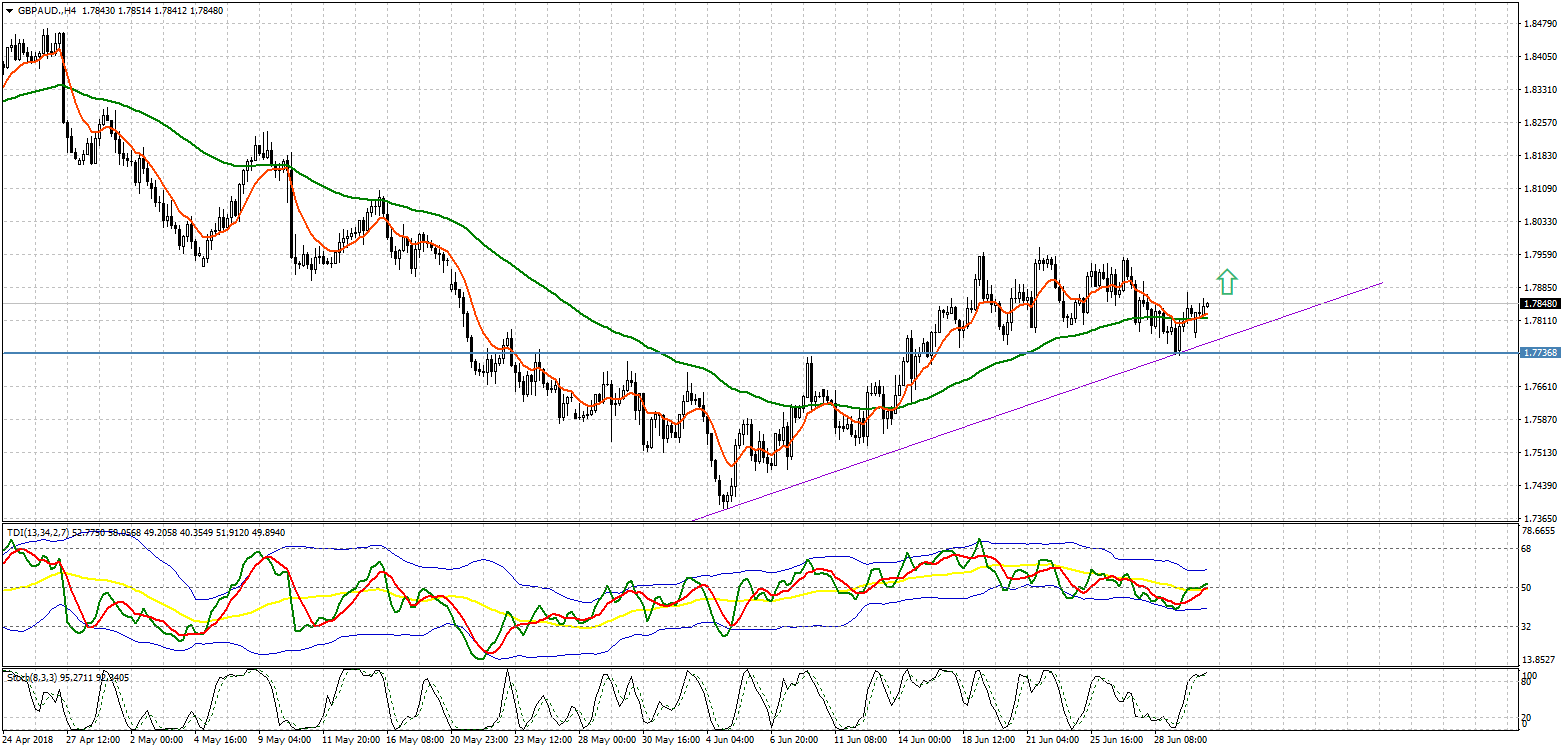Click the 1.77368 horizontal level price tag
The image size is (1561, 751).
1537,353
